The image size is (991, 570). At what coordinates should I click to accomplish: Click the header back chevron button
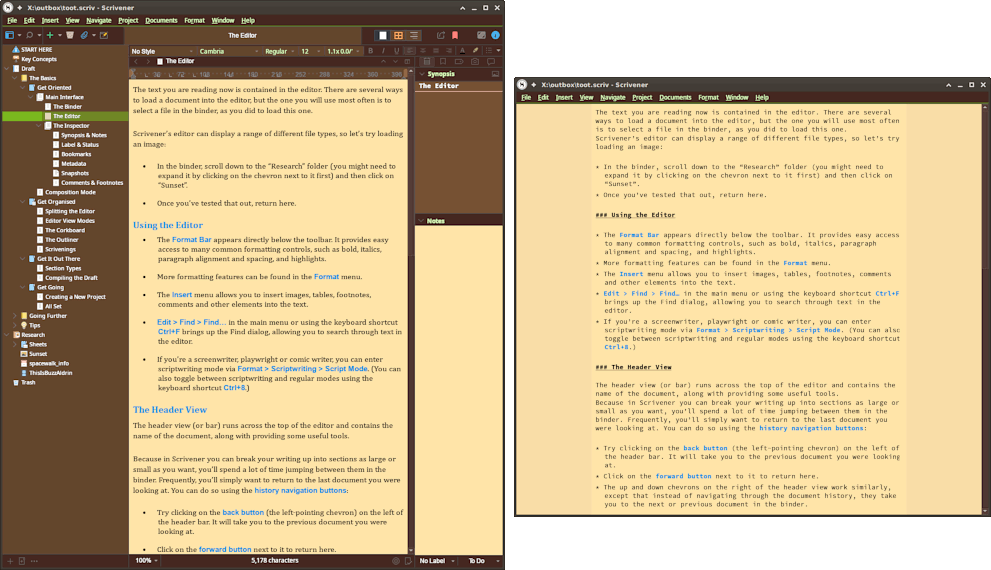(x=136, y=61)
